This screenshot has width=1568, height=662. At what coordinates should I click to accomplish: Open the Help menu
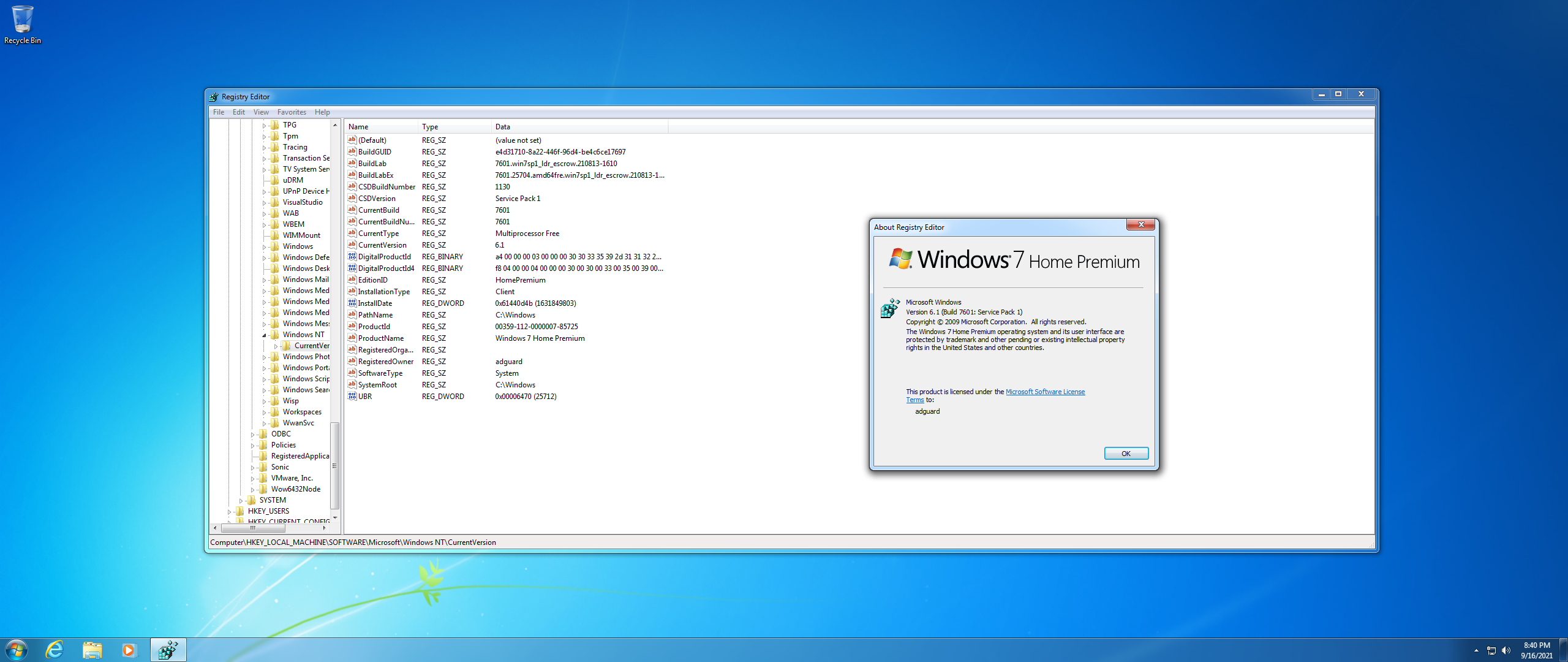click(x=322, y=112)
